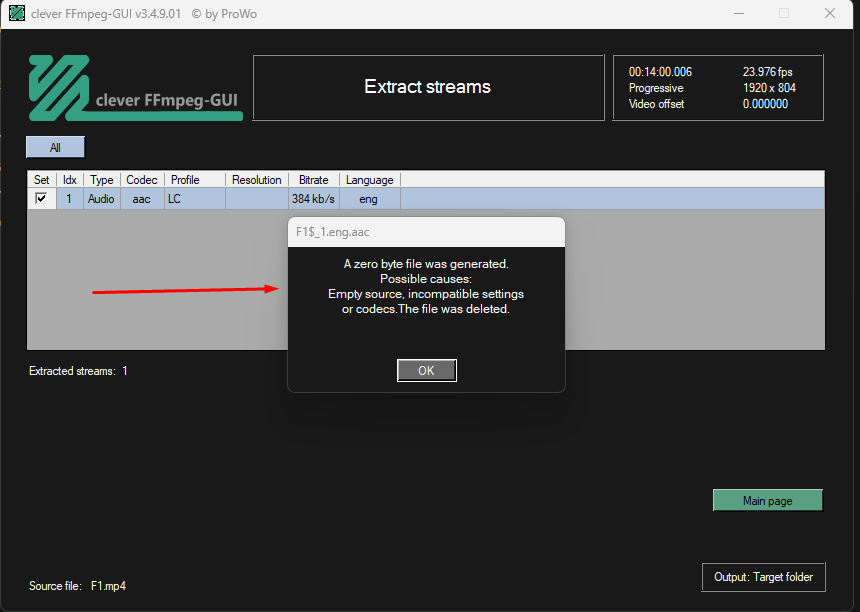This screenshot has width=860, height=612.
Task: Select the eng language cell
Action: pos(369,199)
